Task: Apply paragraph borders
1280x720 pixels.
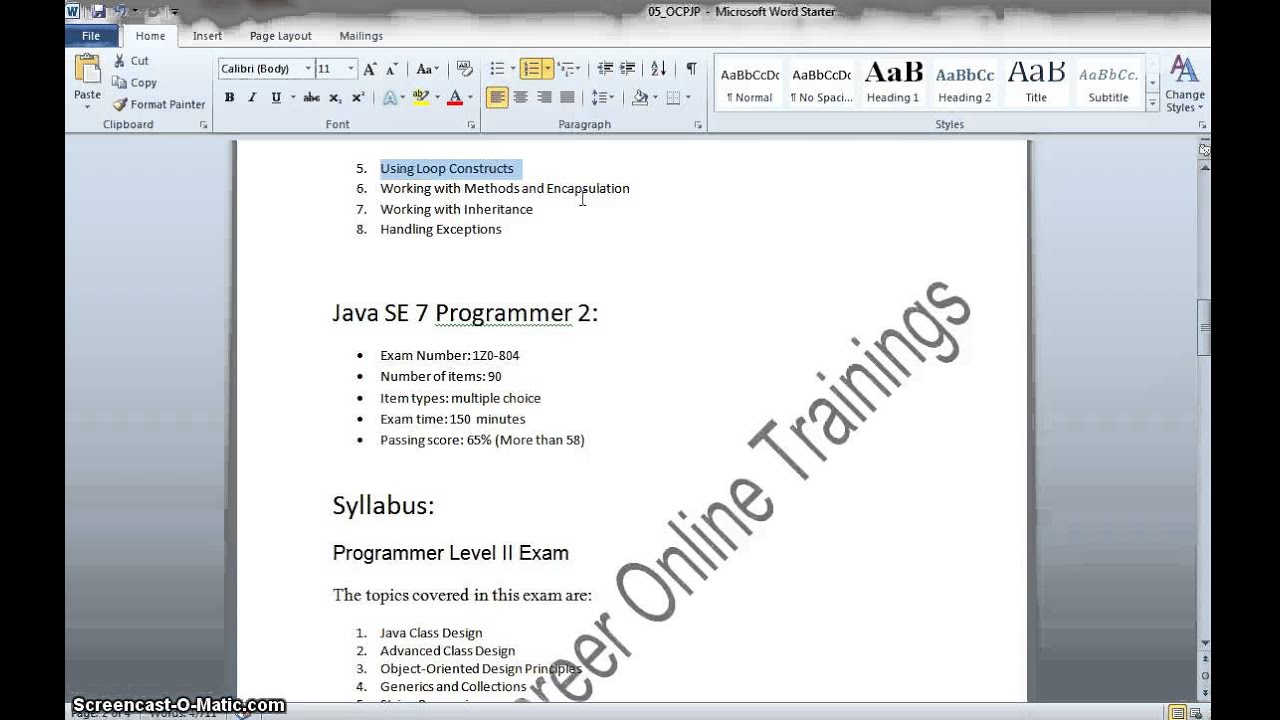Action: click(673, 98)
